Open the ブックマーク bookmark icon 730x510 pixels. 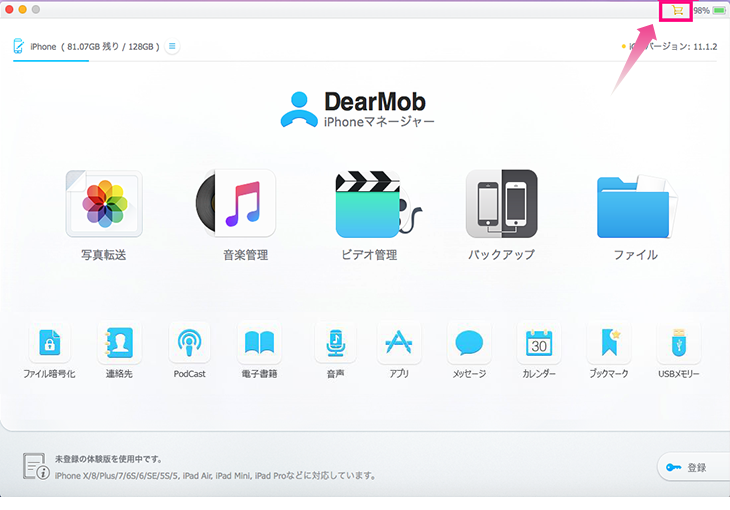point(609,343)
